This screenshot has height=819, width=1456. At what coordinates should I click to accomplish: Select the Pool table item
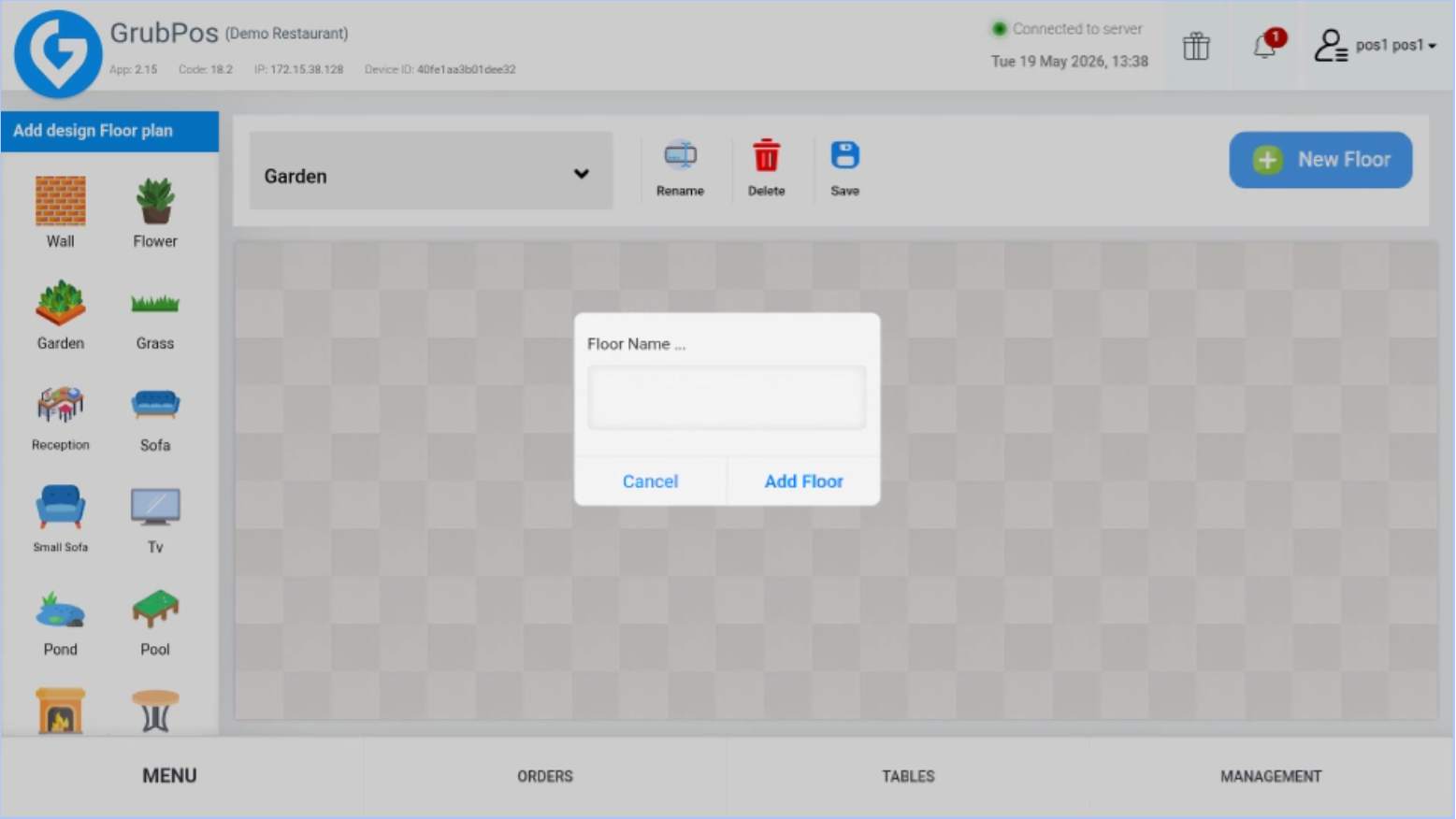click(155, 622)
